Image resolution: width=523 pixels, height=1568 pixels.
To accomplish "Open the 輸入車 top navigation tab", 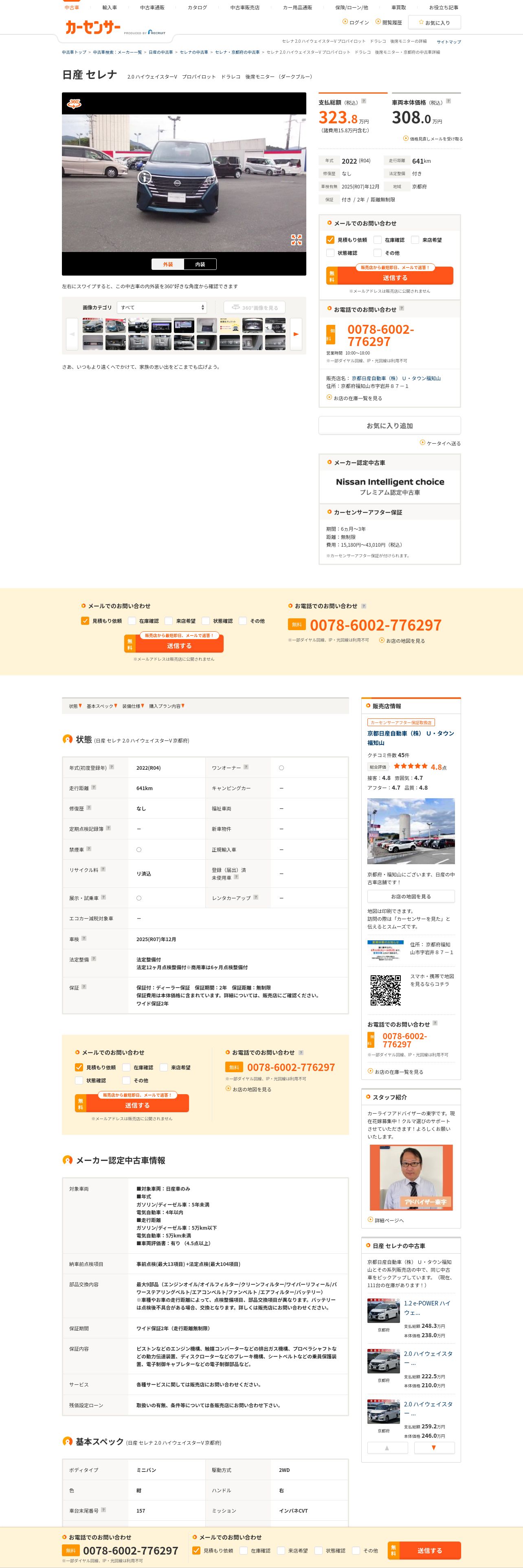I will click(110, 7).
